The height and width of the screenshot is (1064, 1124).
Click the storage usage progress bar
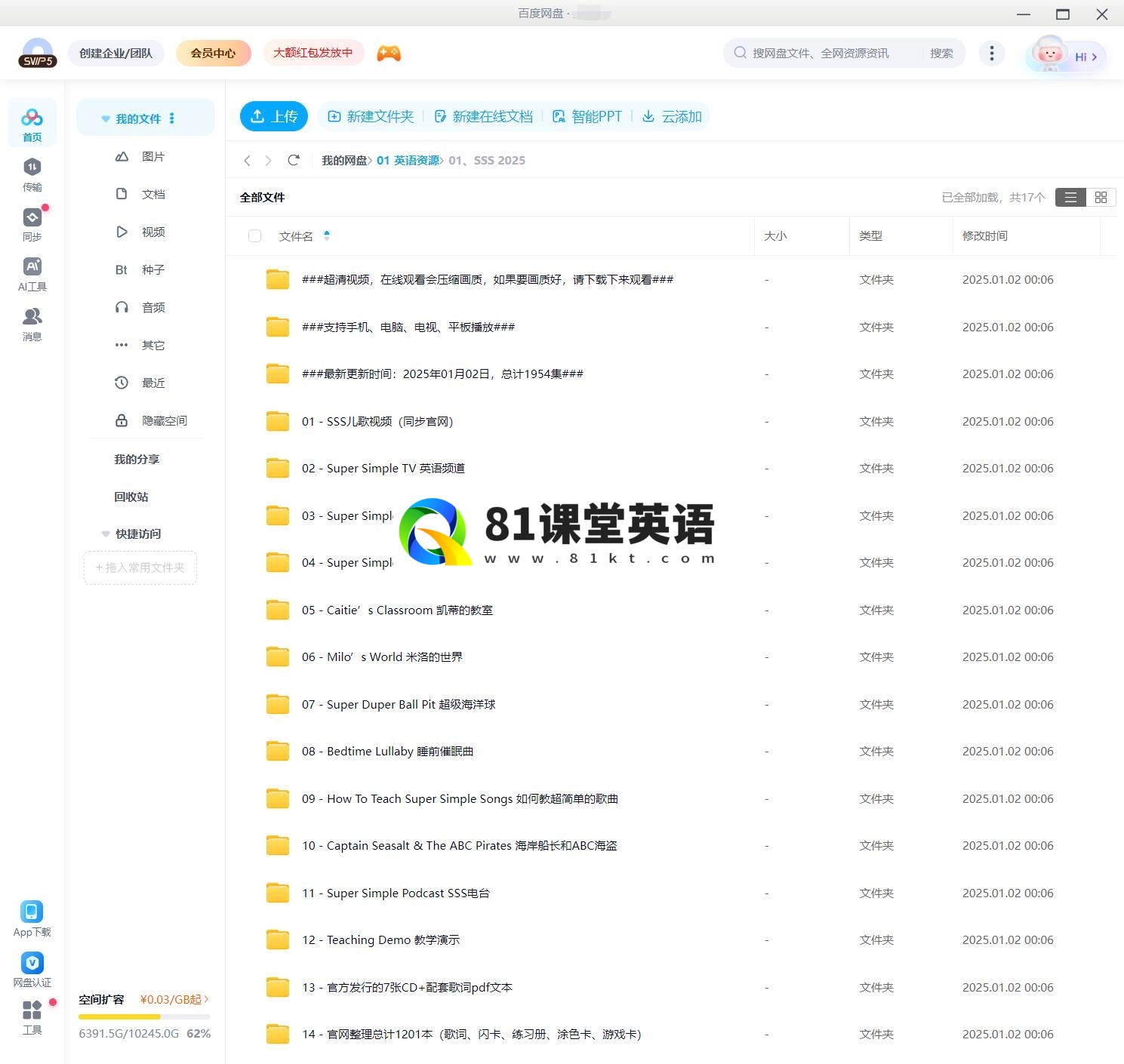coord(144,1016)
